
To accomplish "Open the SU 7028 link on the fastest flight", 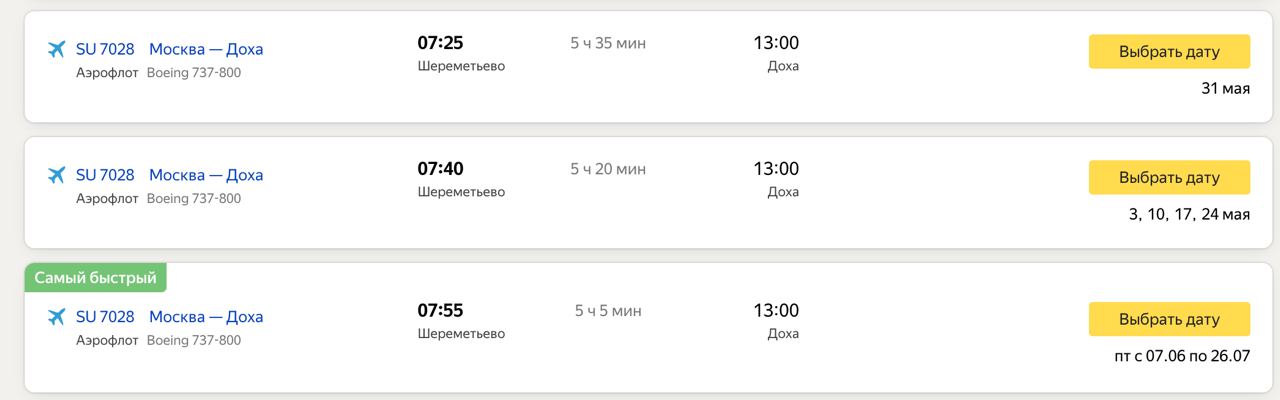I will click(105, 317).
